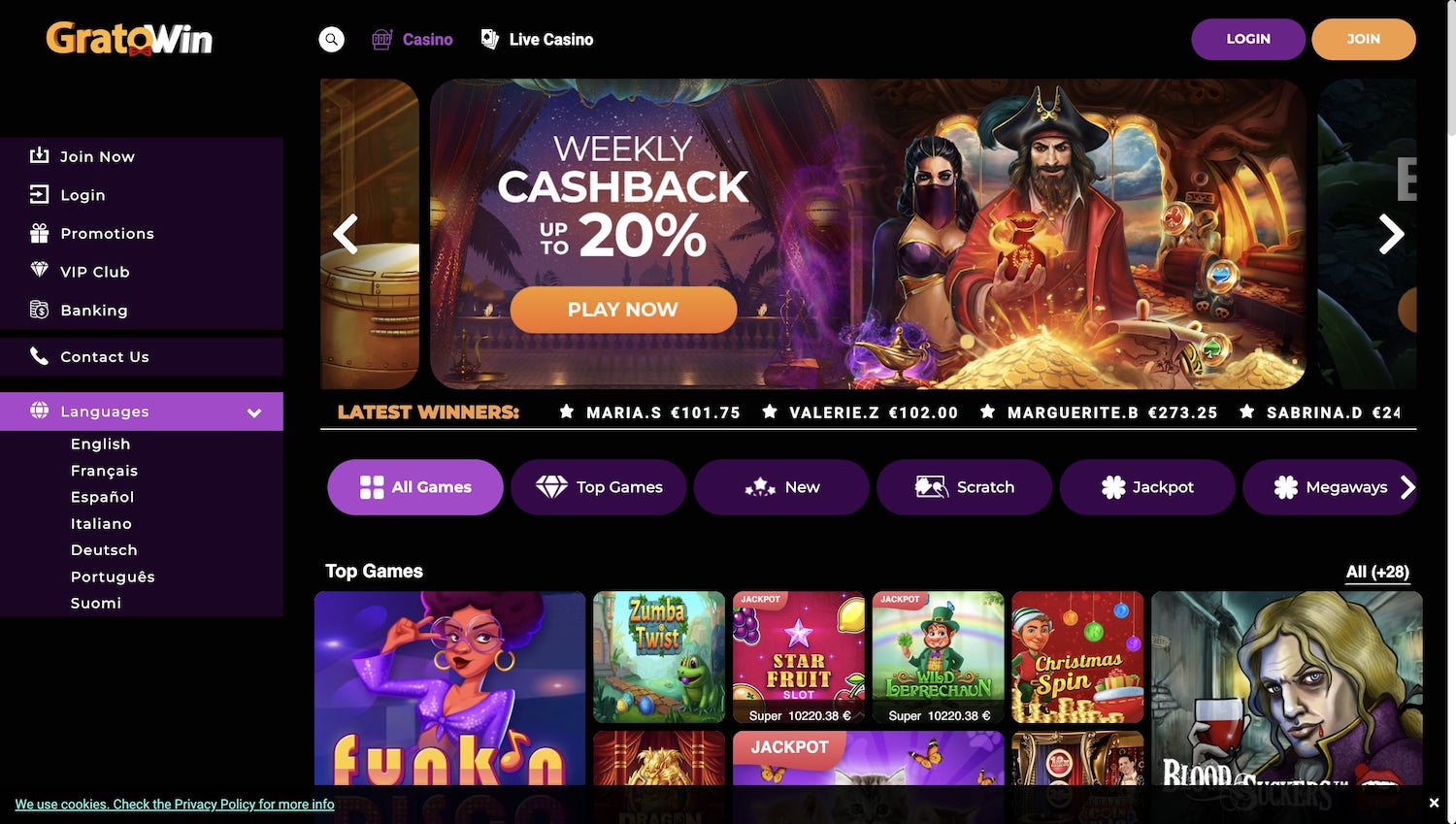1456x824 pixels.
Task: Click the Join Now sidebar icon
Action: tap(39, 155)
